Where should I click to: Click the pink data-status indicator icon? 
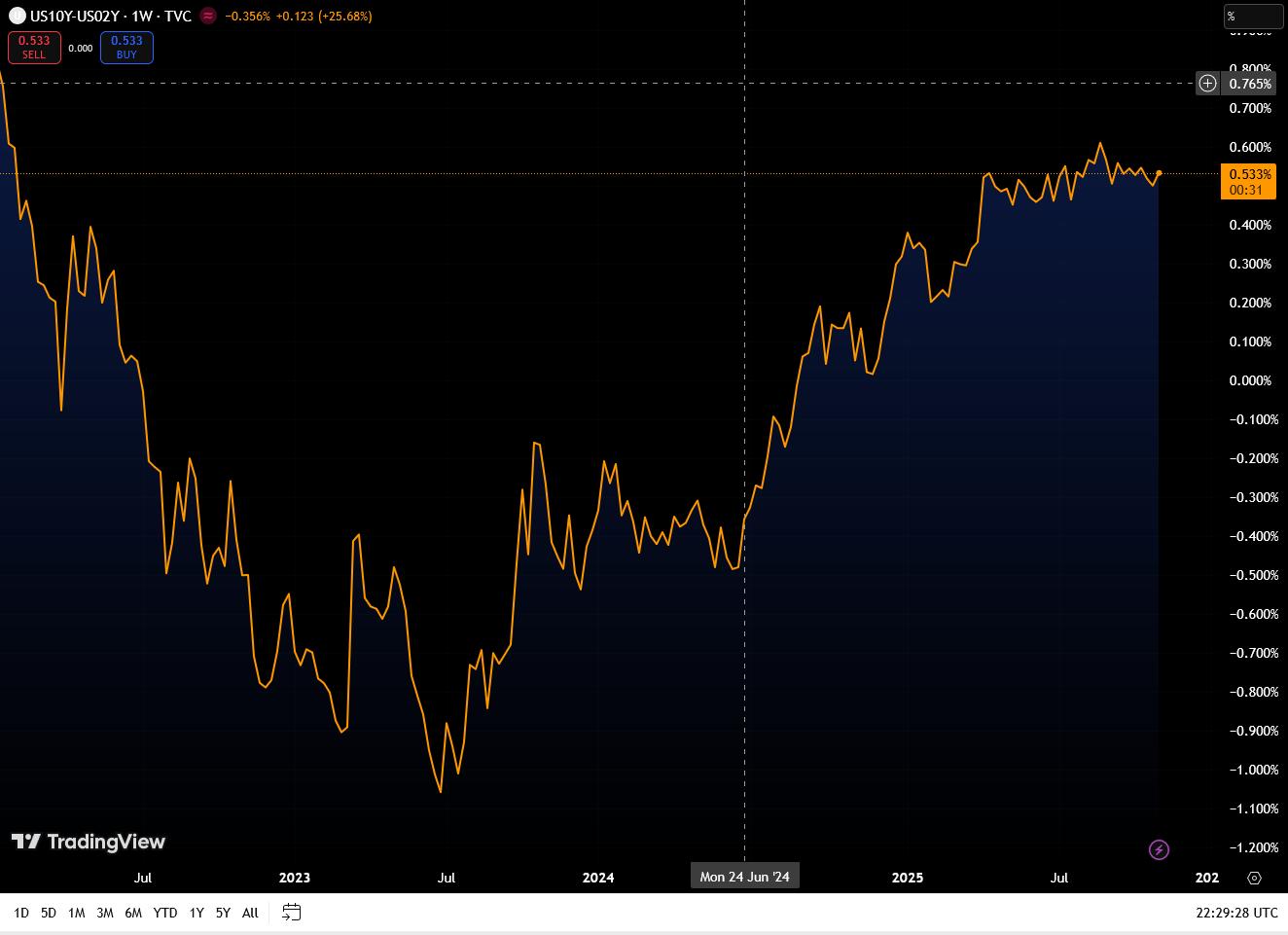pyautogui.click(x=208, y=17)
